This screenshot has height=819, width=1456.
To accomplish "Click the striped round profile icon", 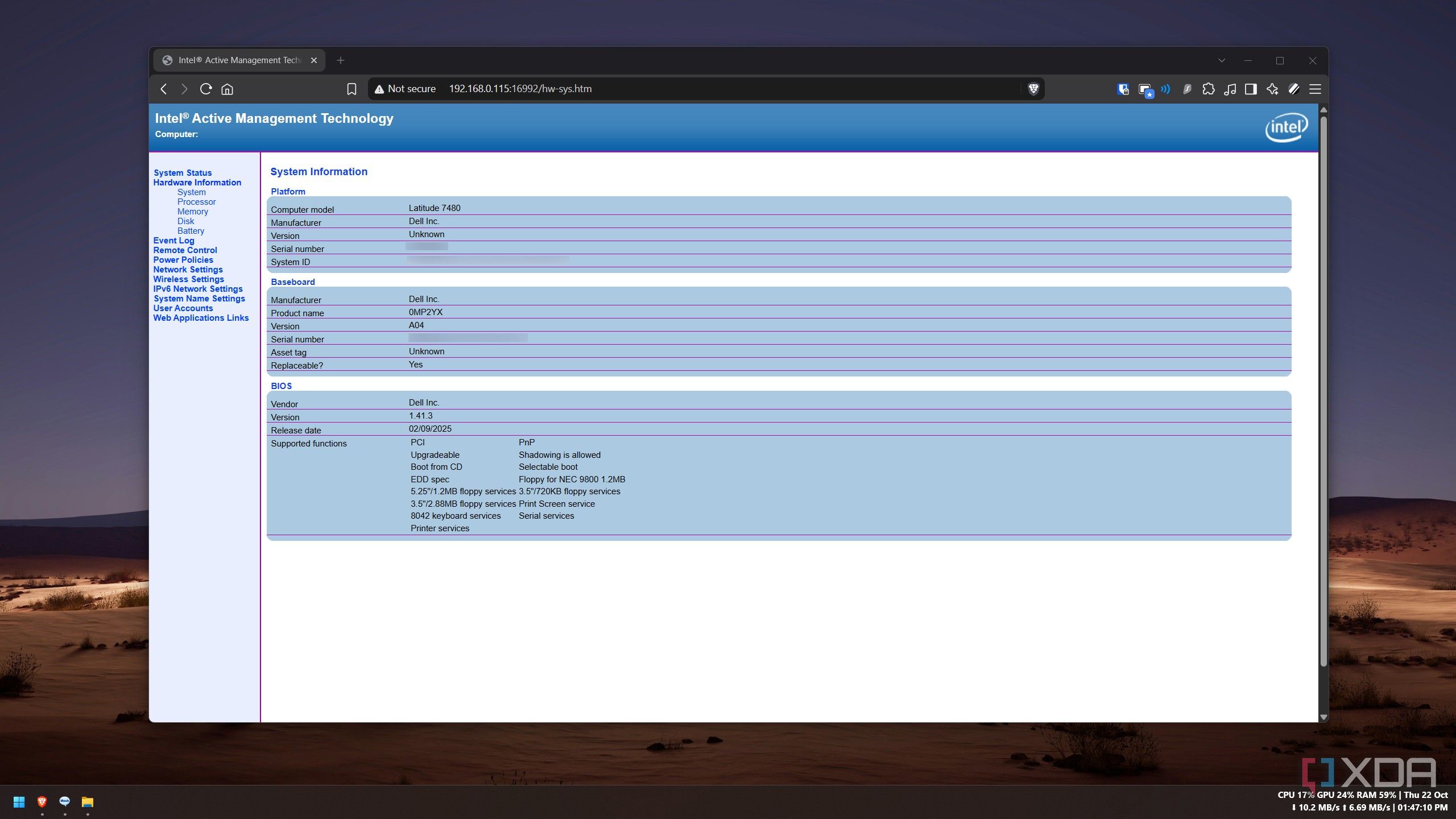I will tap(1294, 89).
